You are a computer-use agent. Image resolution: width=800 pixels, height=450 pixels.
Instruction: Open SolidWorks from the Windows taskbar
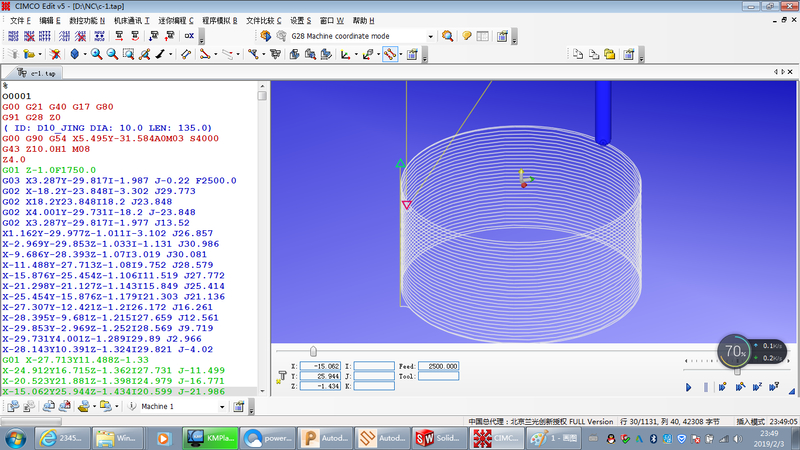point(438,438)
